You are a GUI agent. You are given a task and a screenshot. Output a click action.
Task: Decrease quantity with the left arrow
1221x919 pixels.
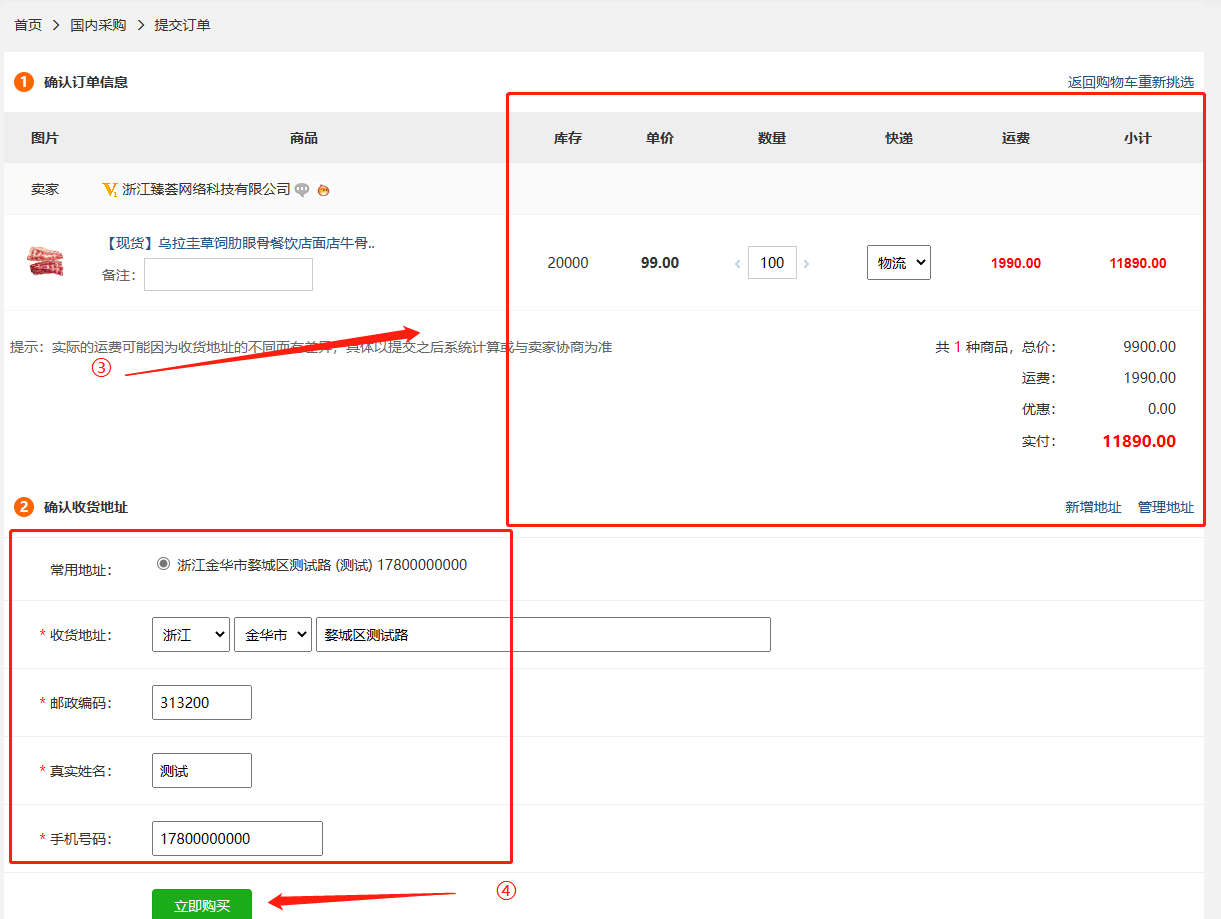[738, 264]
